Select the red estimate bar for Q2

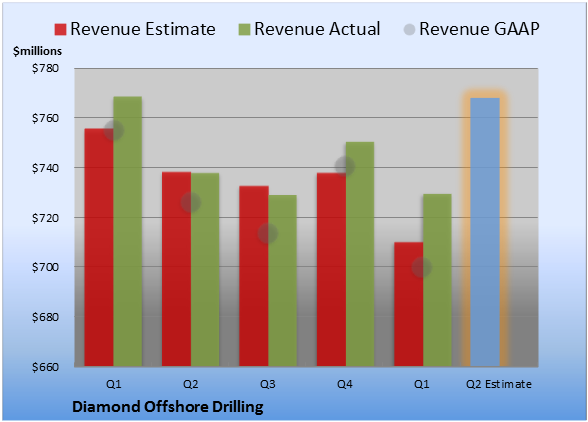tap(176, 269)
